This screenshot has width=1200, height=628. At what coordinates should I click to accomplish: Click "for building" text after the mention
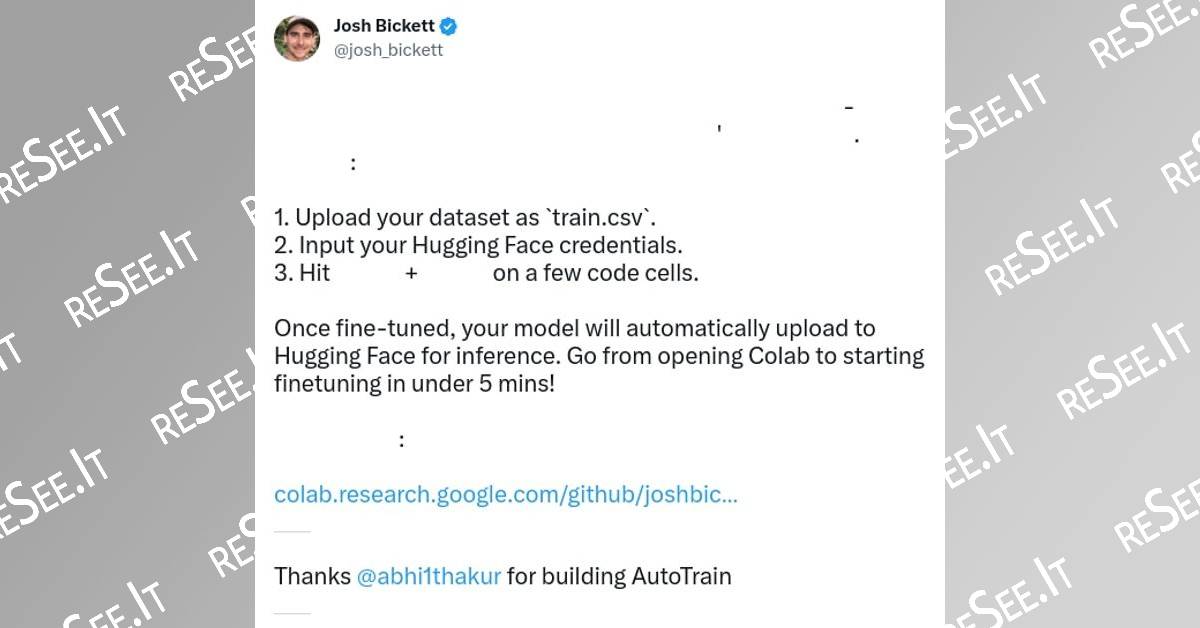click(x=566, y=576)
